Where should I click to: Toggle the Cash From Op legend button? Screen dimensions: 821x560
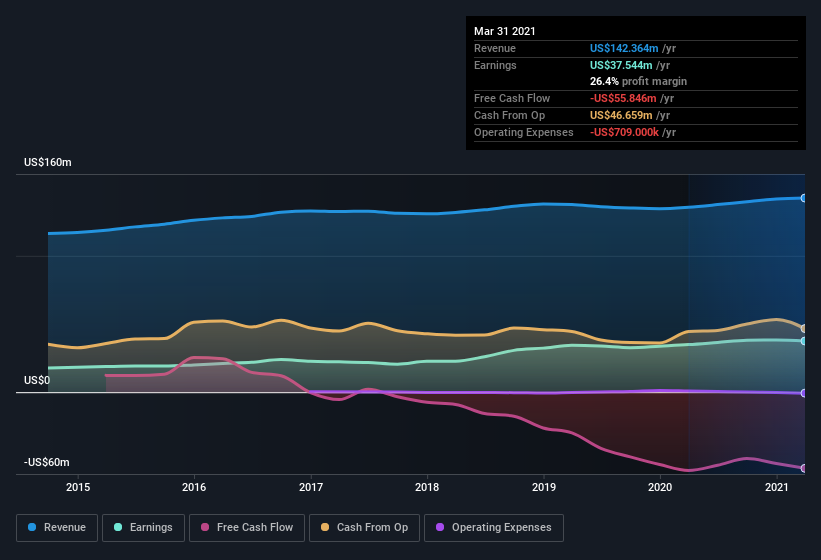[x=364, y=528]
